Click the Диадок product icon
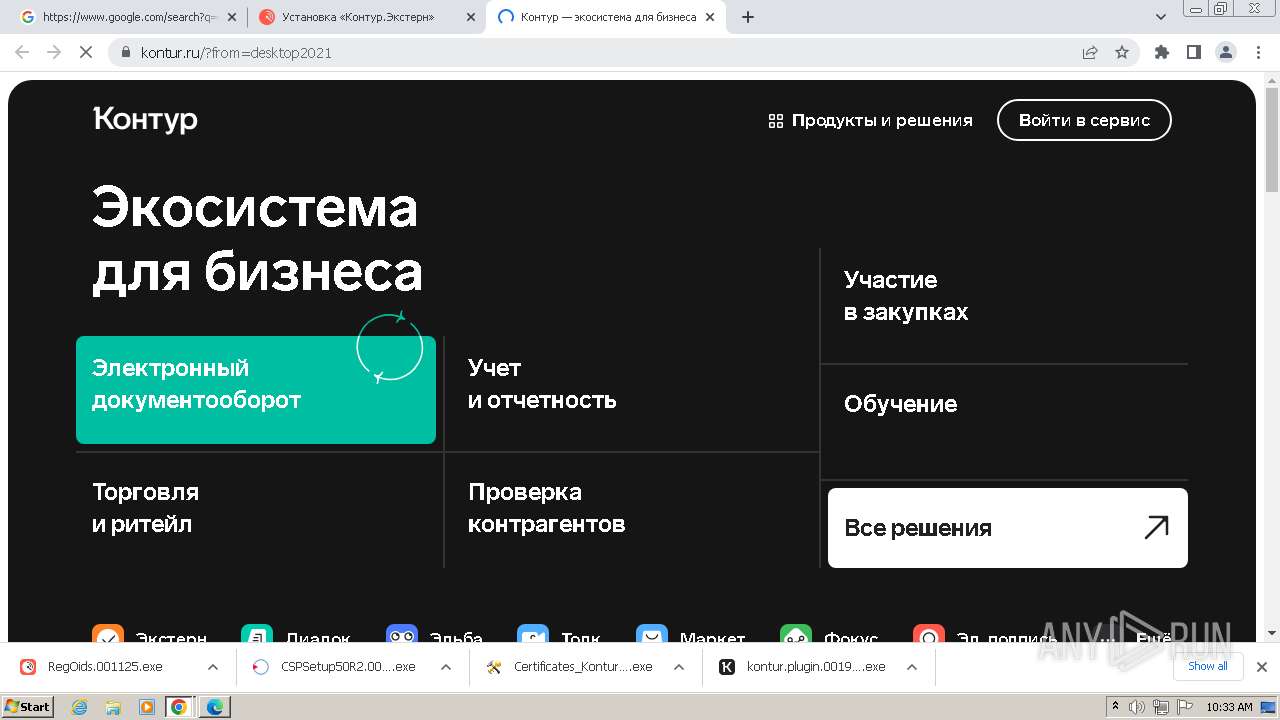 [x=257, y=635]
